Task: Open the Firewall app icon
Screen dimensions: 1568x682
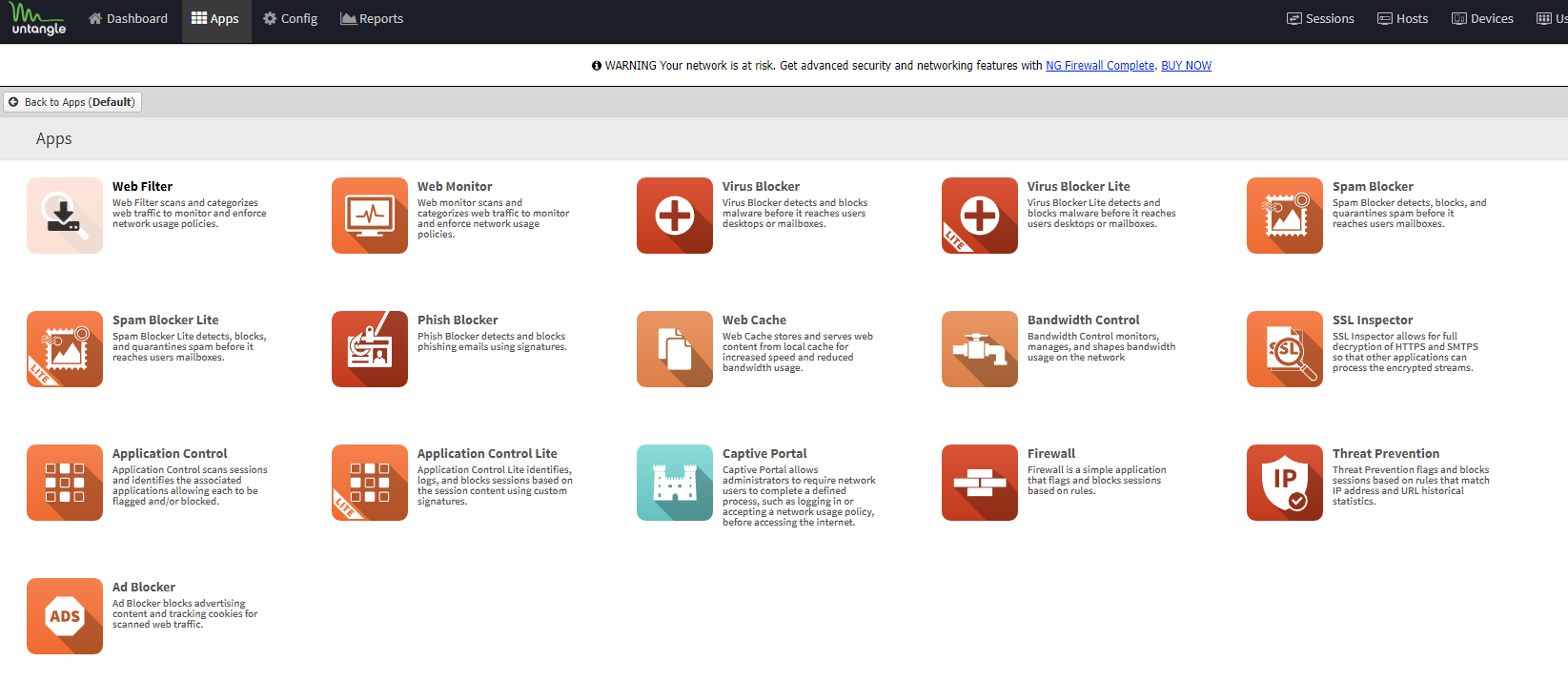Action: (x=980, y=483)
